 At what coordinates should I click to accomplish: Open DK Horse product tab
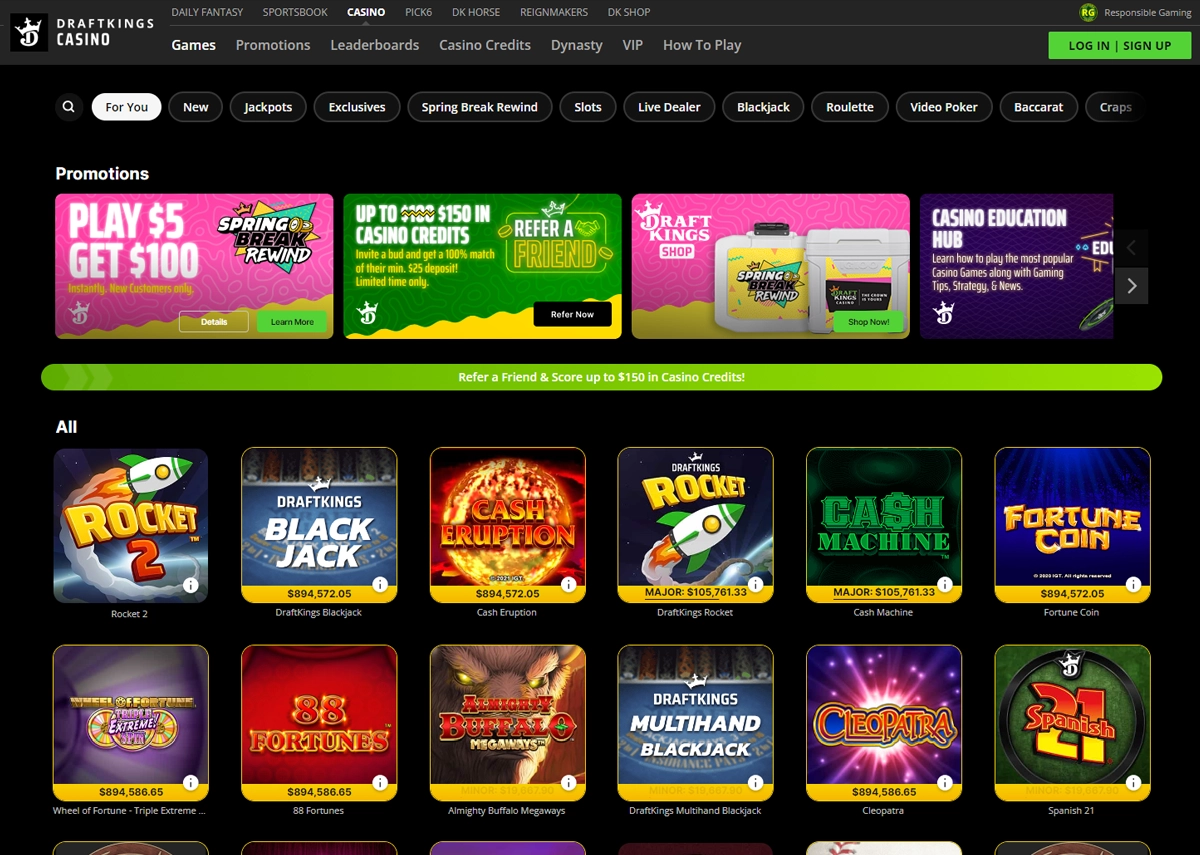click(x=476, y=12)
